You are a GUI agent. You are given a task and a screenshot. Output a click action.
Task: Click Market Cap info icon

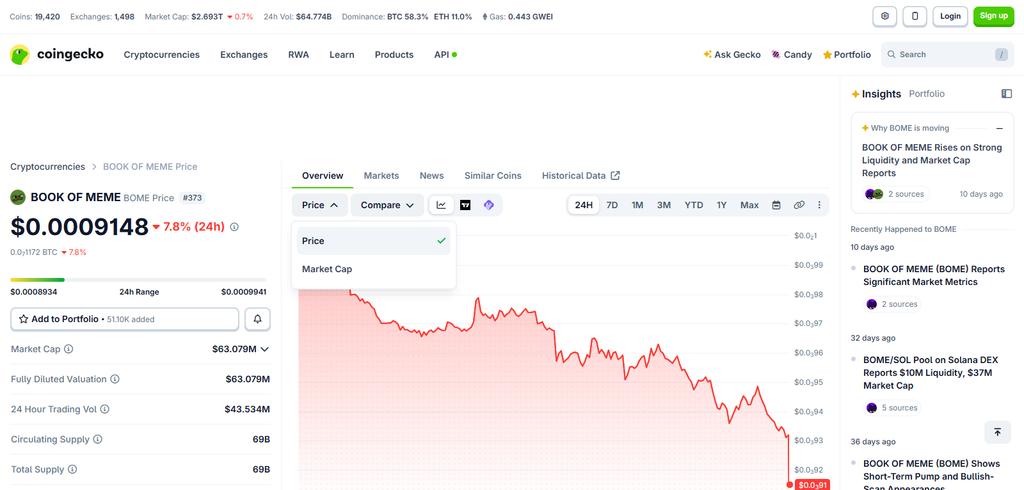69,350
